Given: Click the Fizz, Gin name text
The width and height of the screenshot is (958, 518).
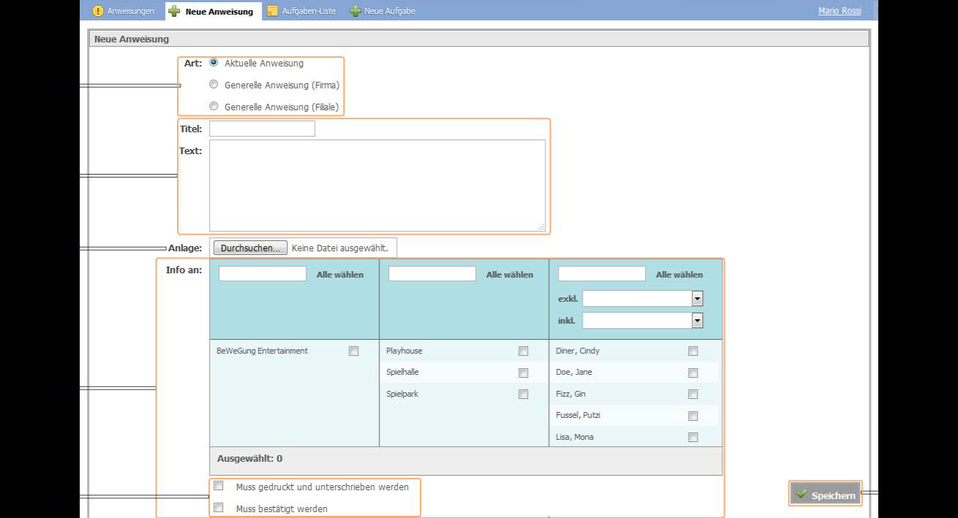Looking at the screenshot, I should click(571, 394).
